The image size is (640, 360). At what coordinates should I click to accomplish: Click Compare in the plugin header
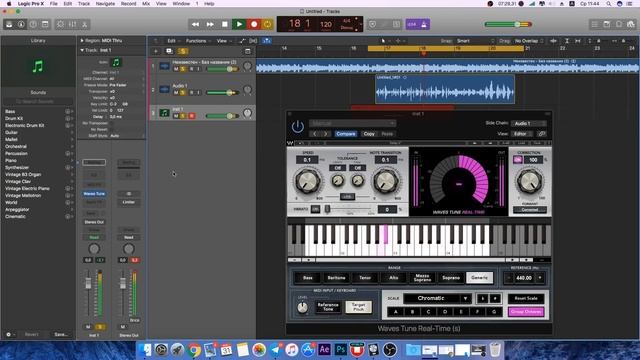pyautogui.click(x=346, y=133)
